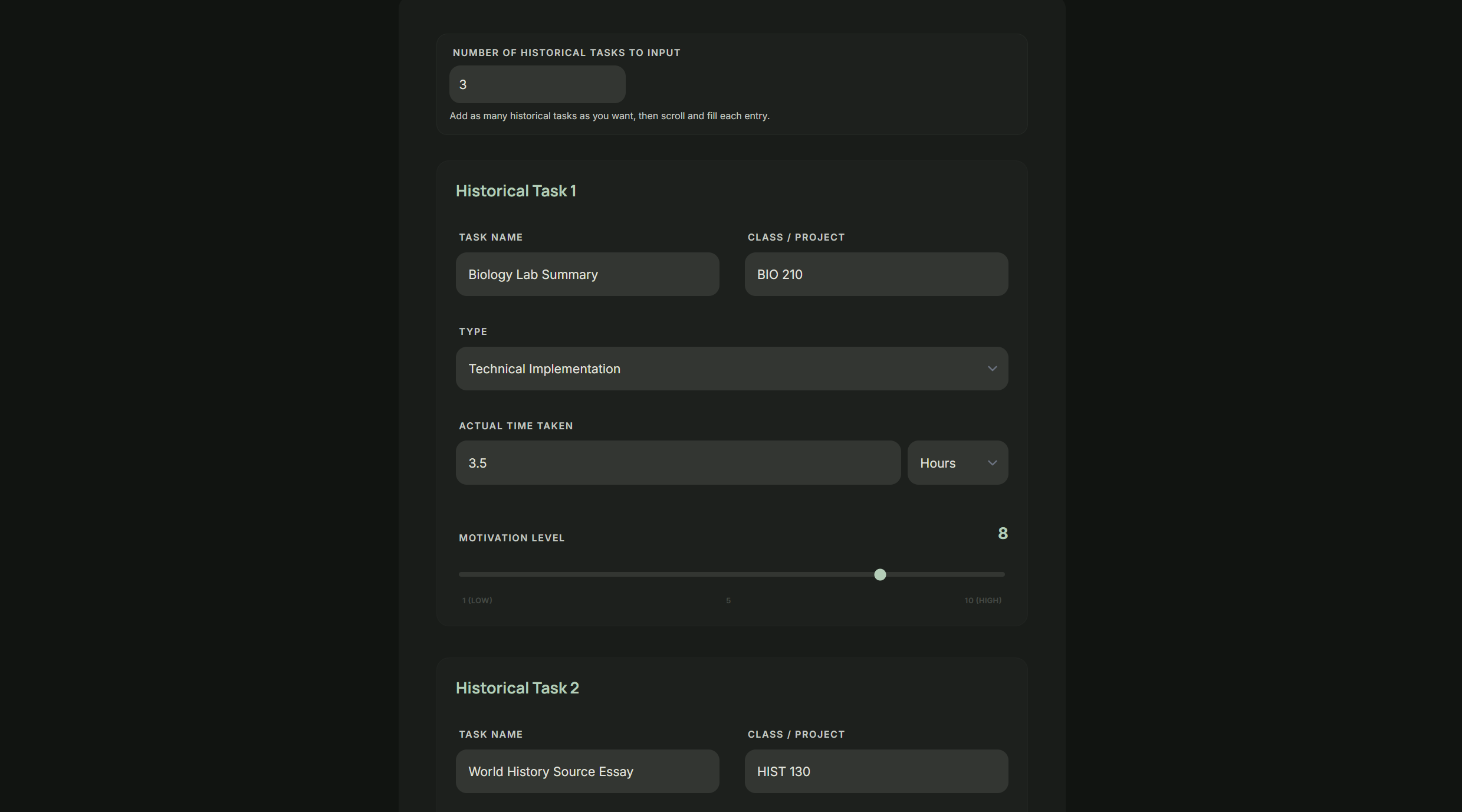1462x812 pixels.
Task: Click the Actual Time Taken label
Action: point(515,426)
